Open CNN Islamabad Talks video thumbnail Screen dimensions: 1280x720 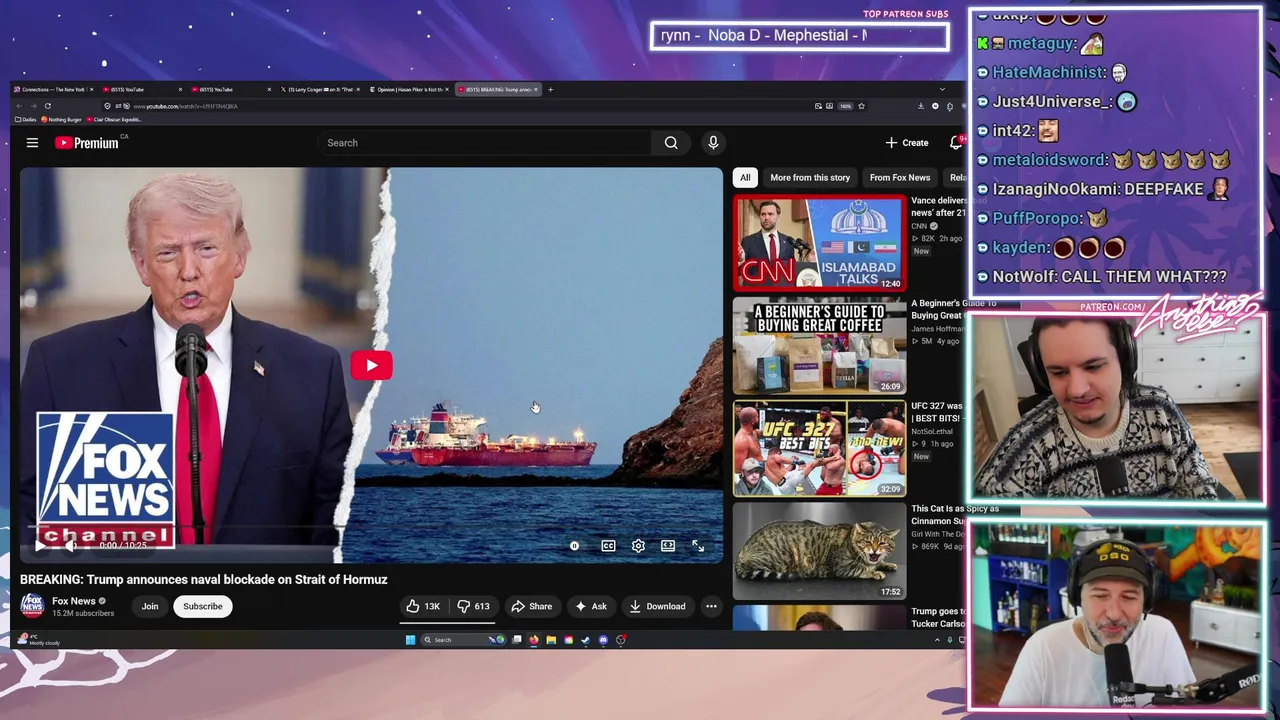(x=820, y=243)
